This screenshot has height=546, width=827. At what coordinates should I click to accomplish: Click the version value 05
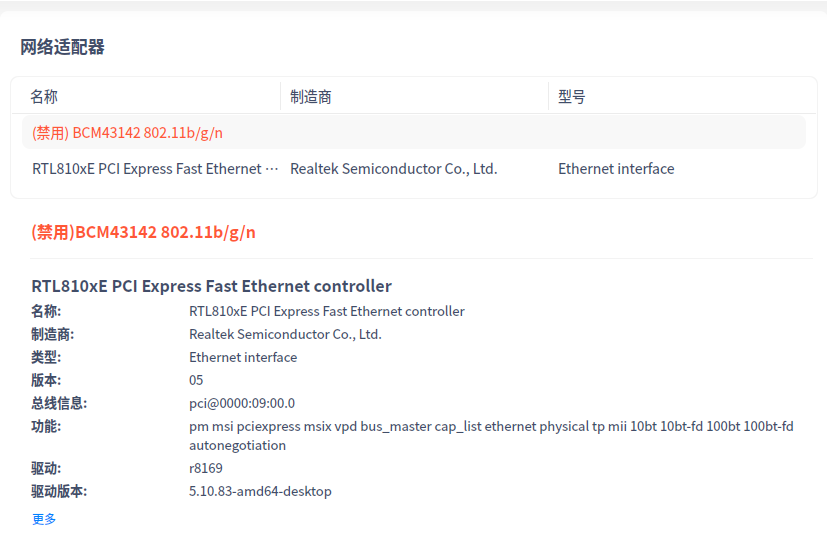196,380
